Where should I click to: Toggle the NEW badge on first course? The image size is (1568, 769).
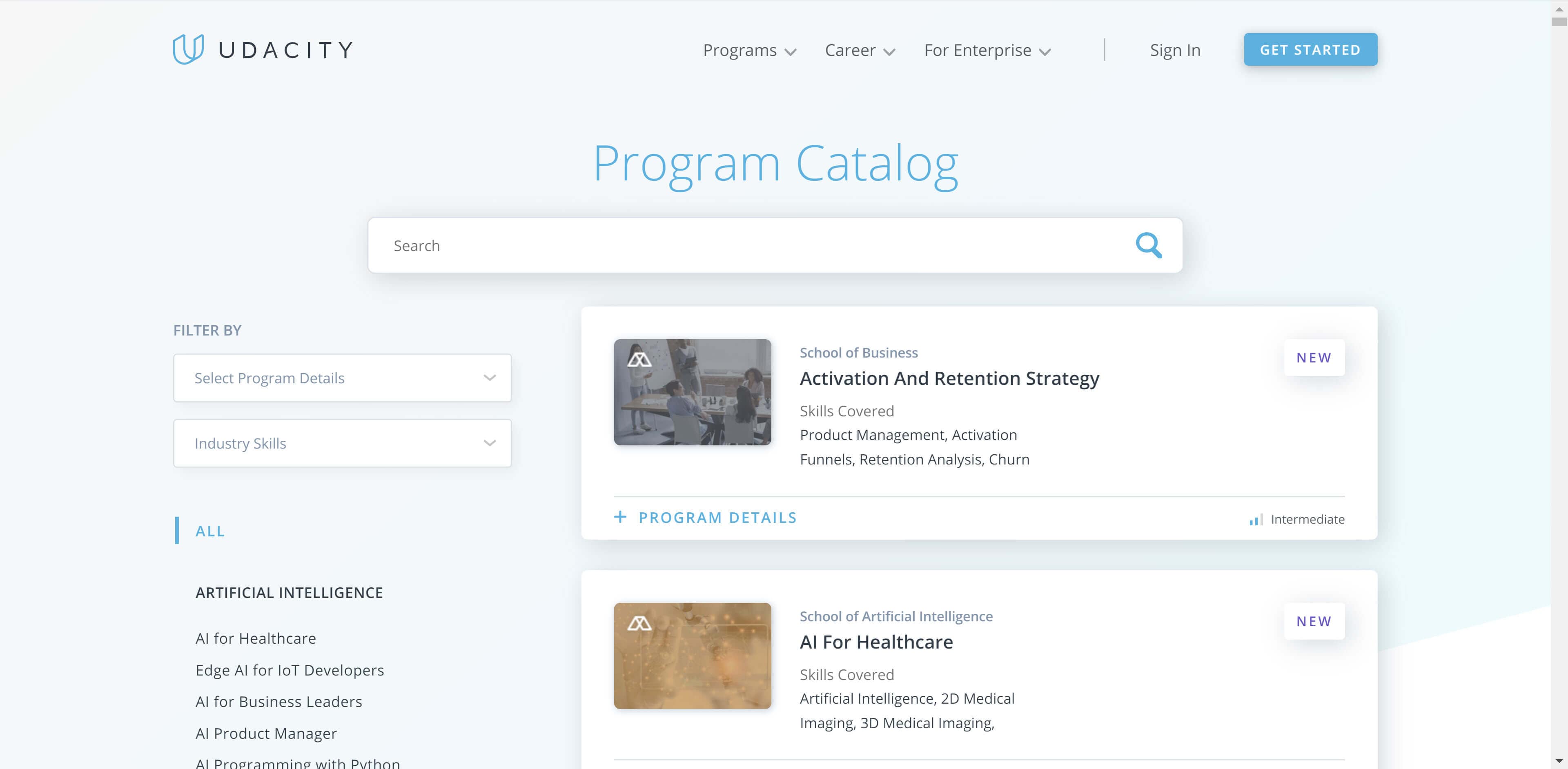point(1314,357)
